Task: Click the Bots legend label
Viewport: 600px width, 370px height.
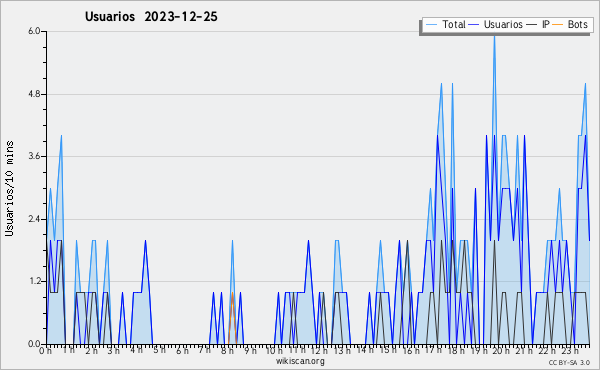Action: 577,24
